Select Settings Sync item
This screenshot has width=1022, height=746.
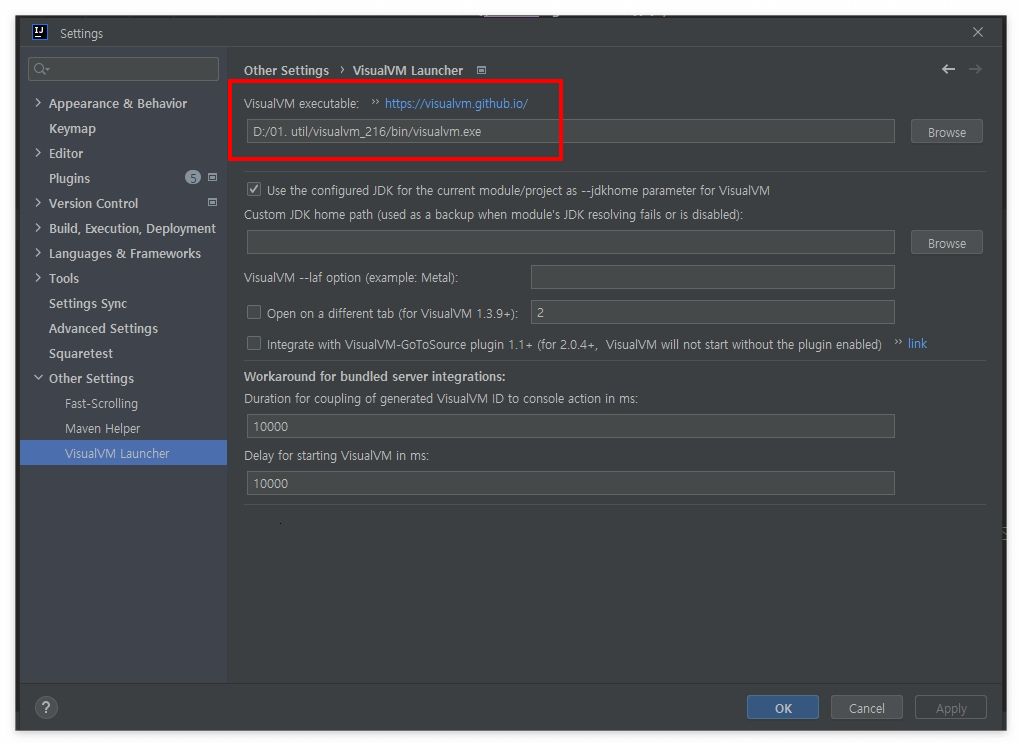[88, 304]
